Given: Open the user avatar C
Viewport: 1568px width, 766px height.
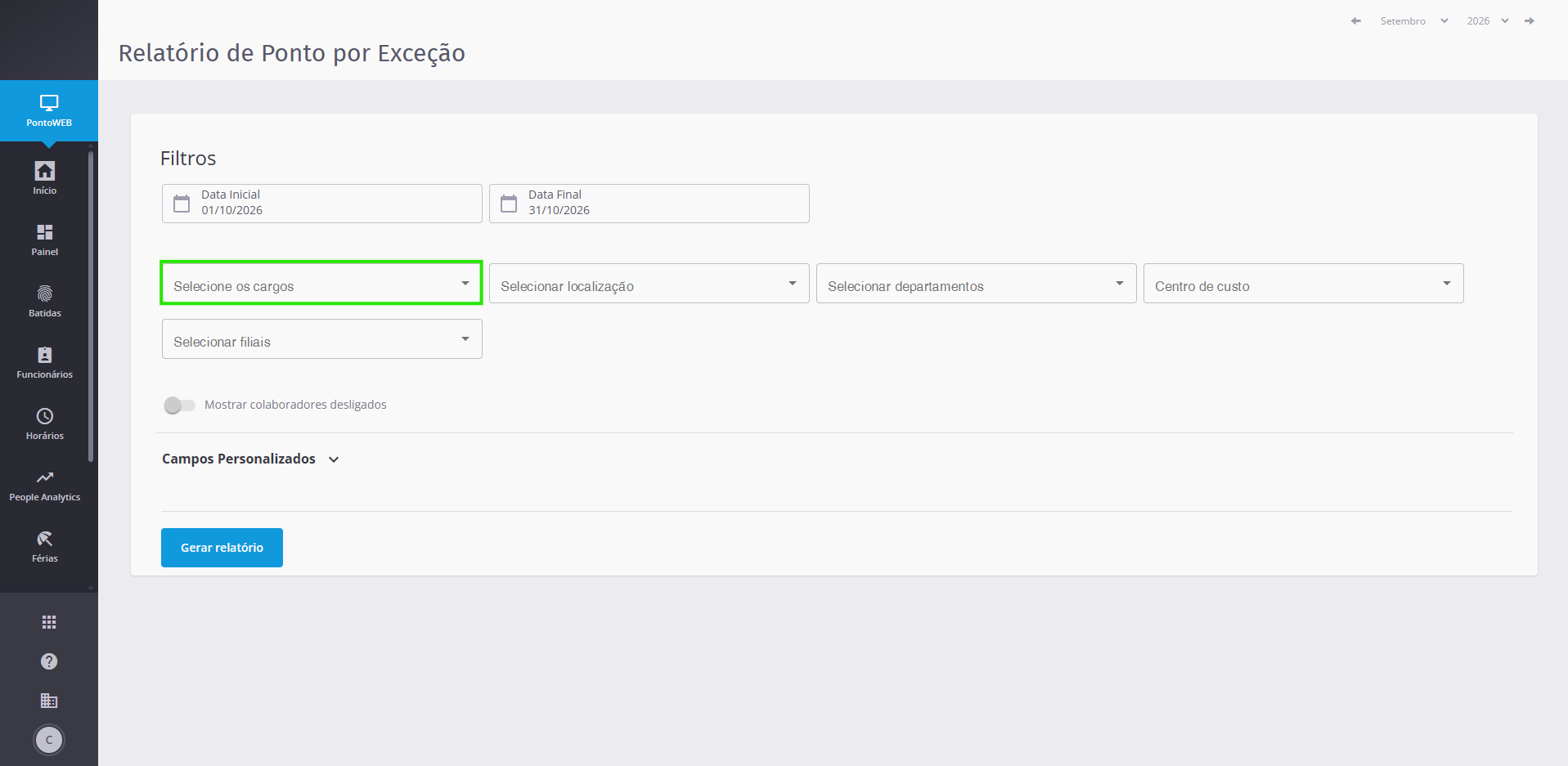Looking at the screenshot, I should pyautogui.click(x=49, y=740).
